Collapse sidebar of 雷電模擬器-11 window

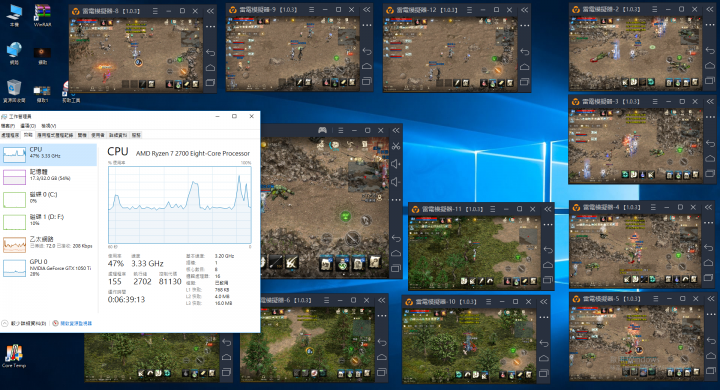(x=548, y=209)
